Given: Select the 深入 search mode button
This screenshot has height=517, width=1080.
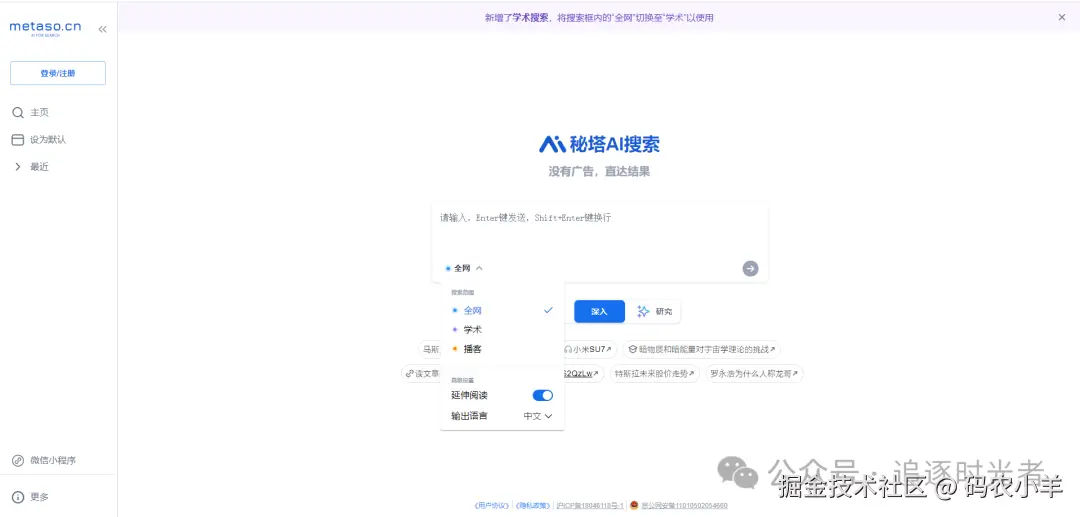Looking at the screenshot, I should coord(599,311).
